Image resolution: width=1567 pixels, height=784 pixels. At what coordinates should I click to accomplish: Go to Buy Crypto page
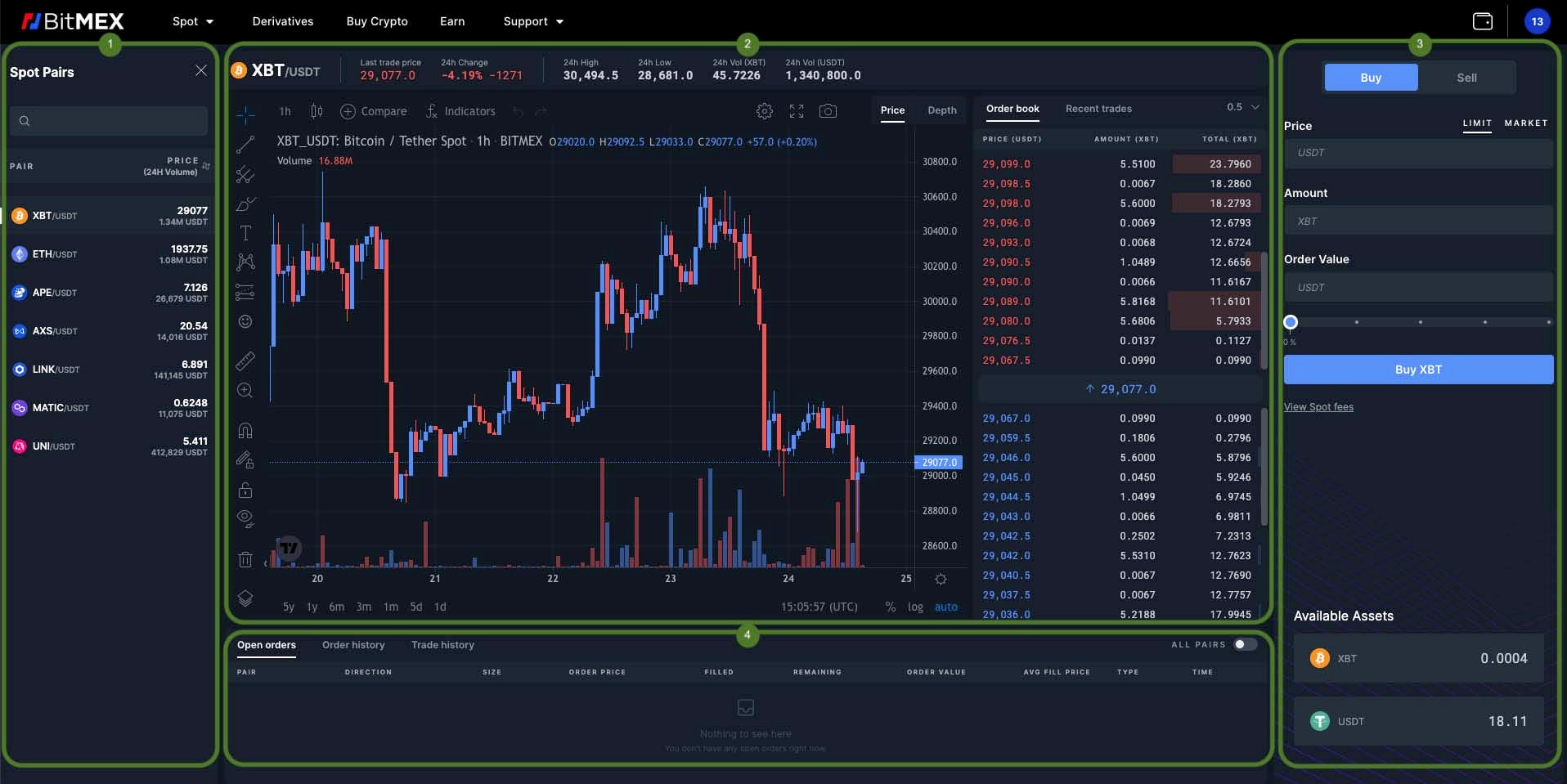coord(377,21)
